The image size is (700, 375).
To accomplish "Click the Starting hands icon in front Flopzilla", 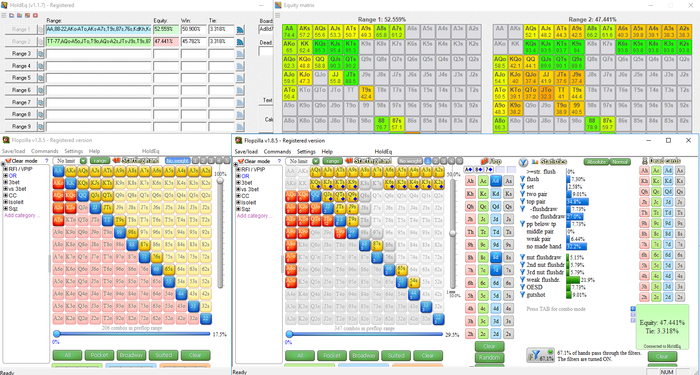I will click(348, 161).
